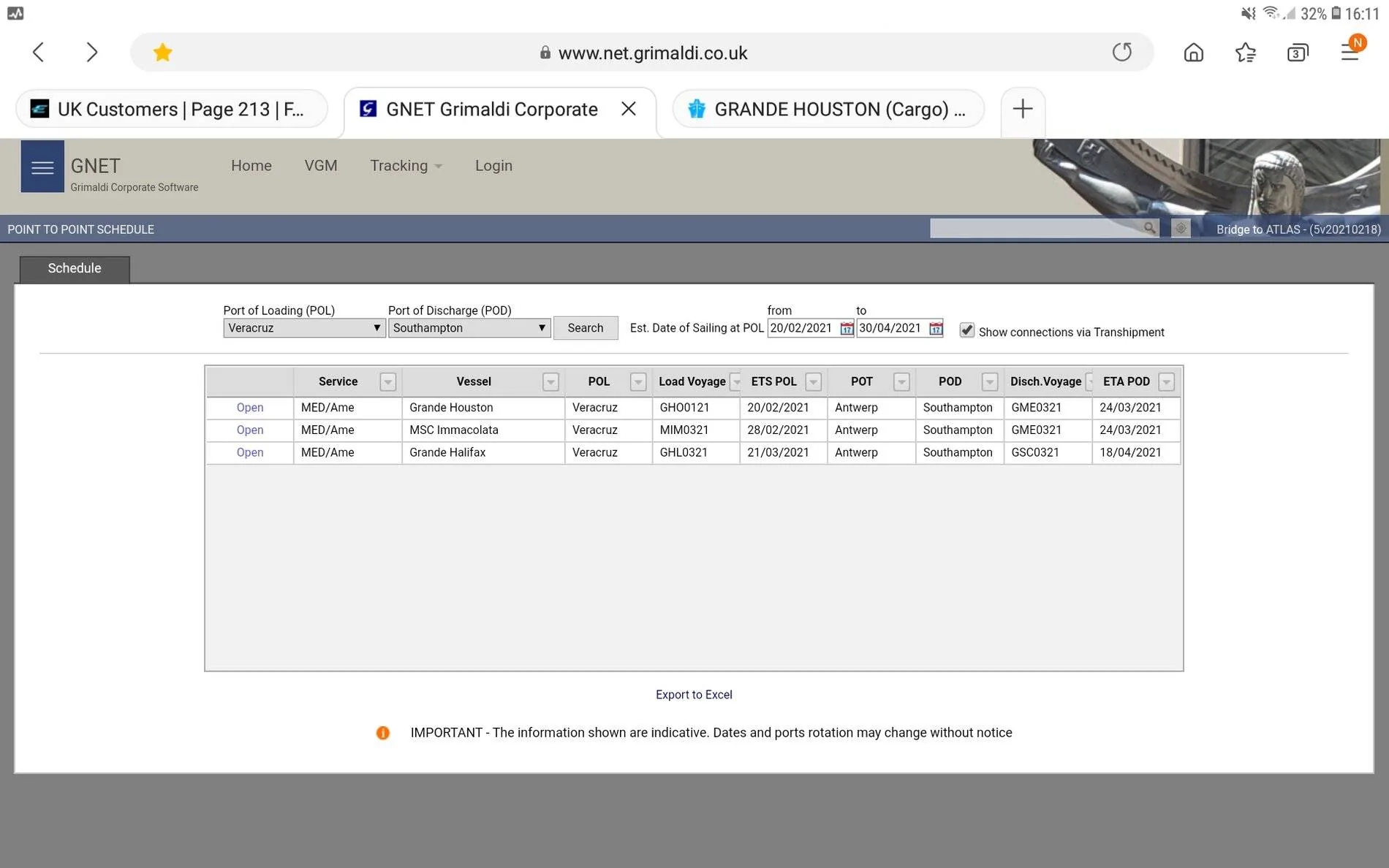Check the battery status icon
Image resolution: width=1389 pixels, height=868 pixels.
point(1336,13)
